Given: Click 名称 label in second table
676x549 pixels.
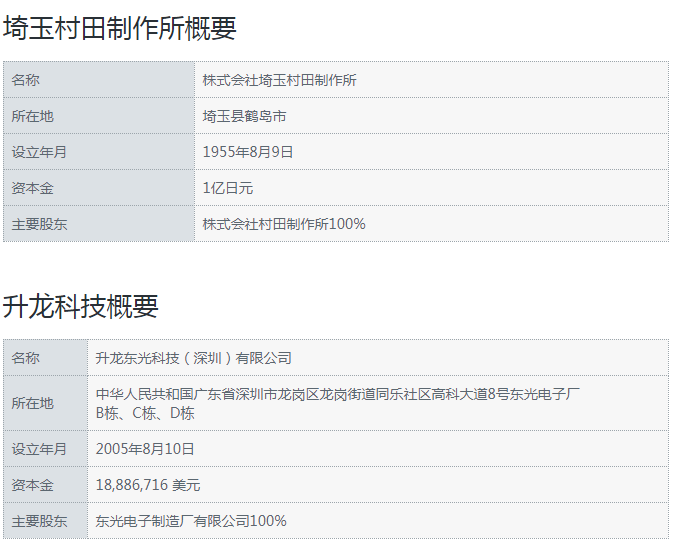Looking at the screenshot, I should click(x=26, y=357).
